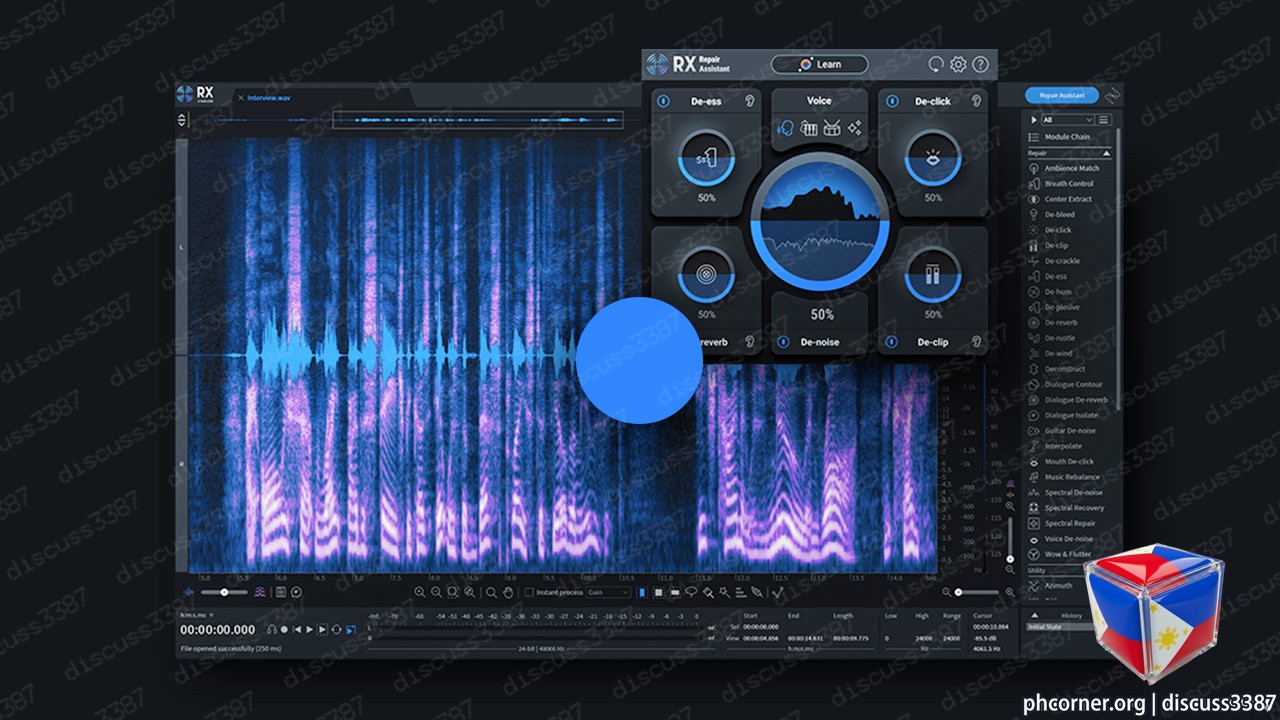The image size is (1280, 720).
Task: Open De-bleed module
Action: 1059,215
